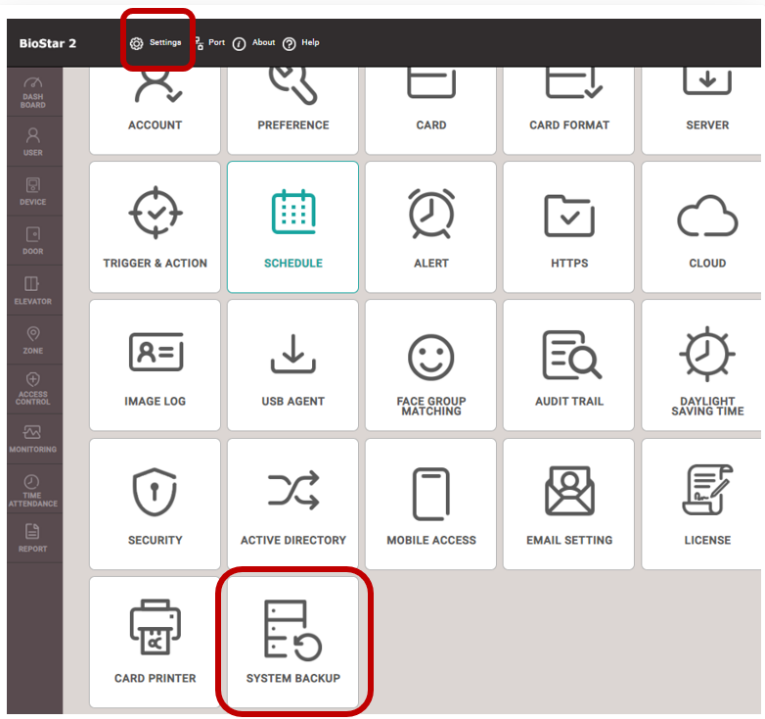Open the Help menu item
The height and width of the screenshot is (719, 765).
(x=301, y=43)
